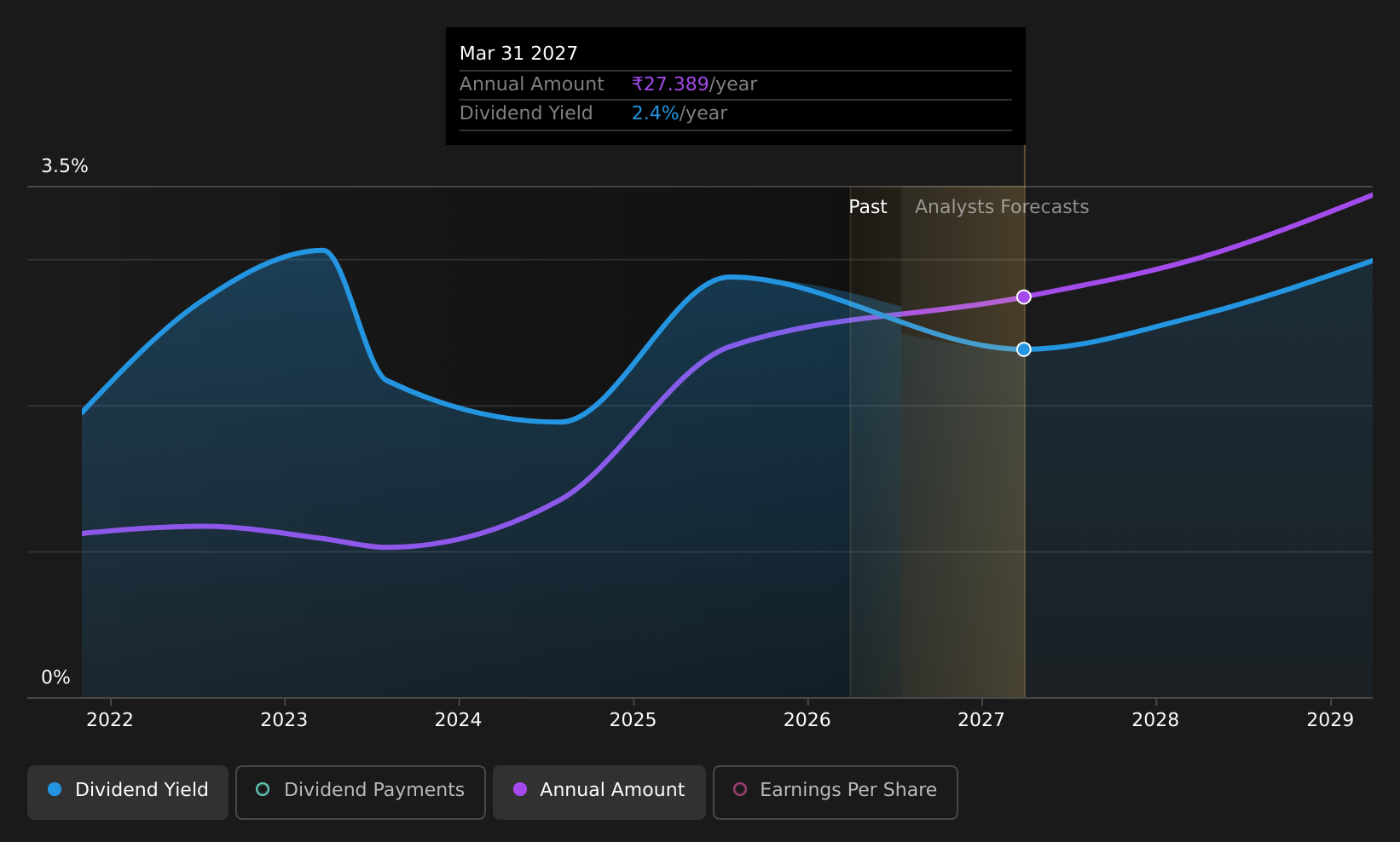Click the Past region label
1400x842 pixels.
[868, 207]
